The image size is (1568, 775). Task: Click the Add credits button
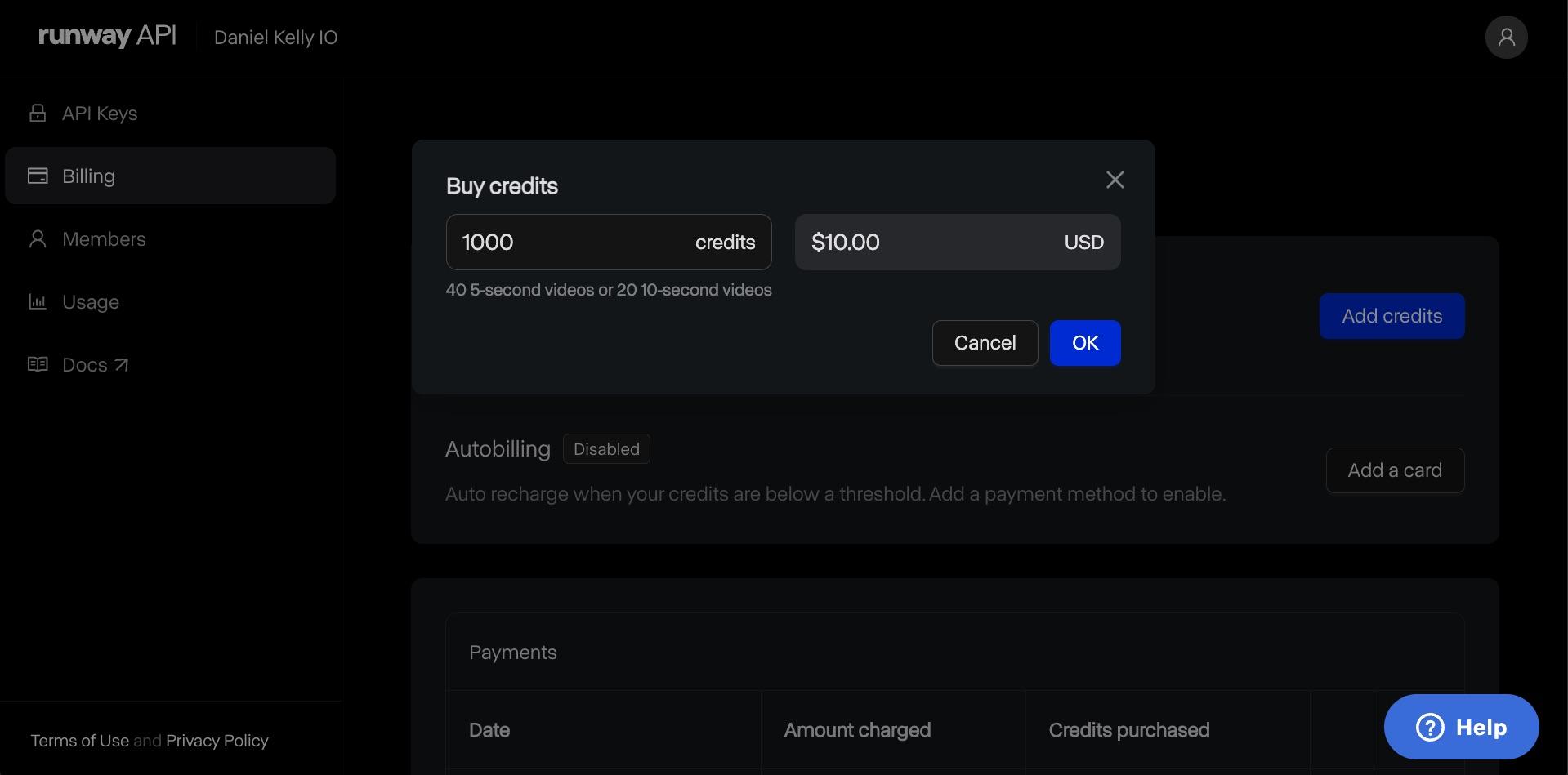(x=1392, y=316)
